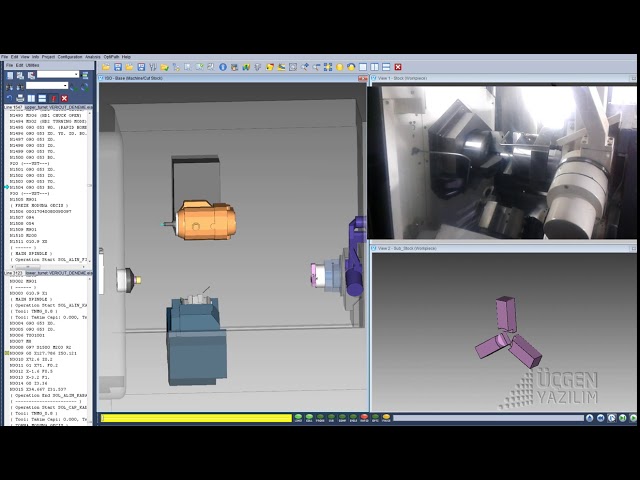Click the first blue Save disk icon
Image resolution: width=640 pixels, height=480 pixels.
coord(118,67)
